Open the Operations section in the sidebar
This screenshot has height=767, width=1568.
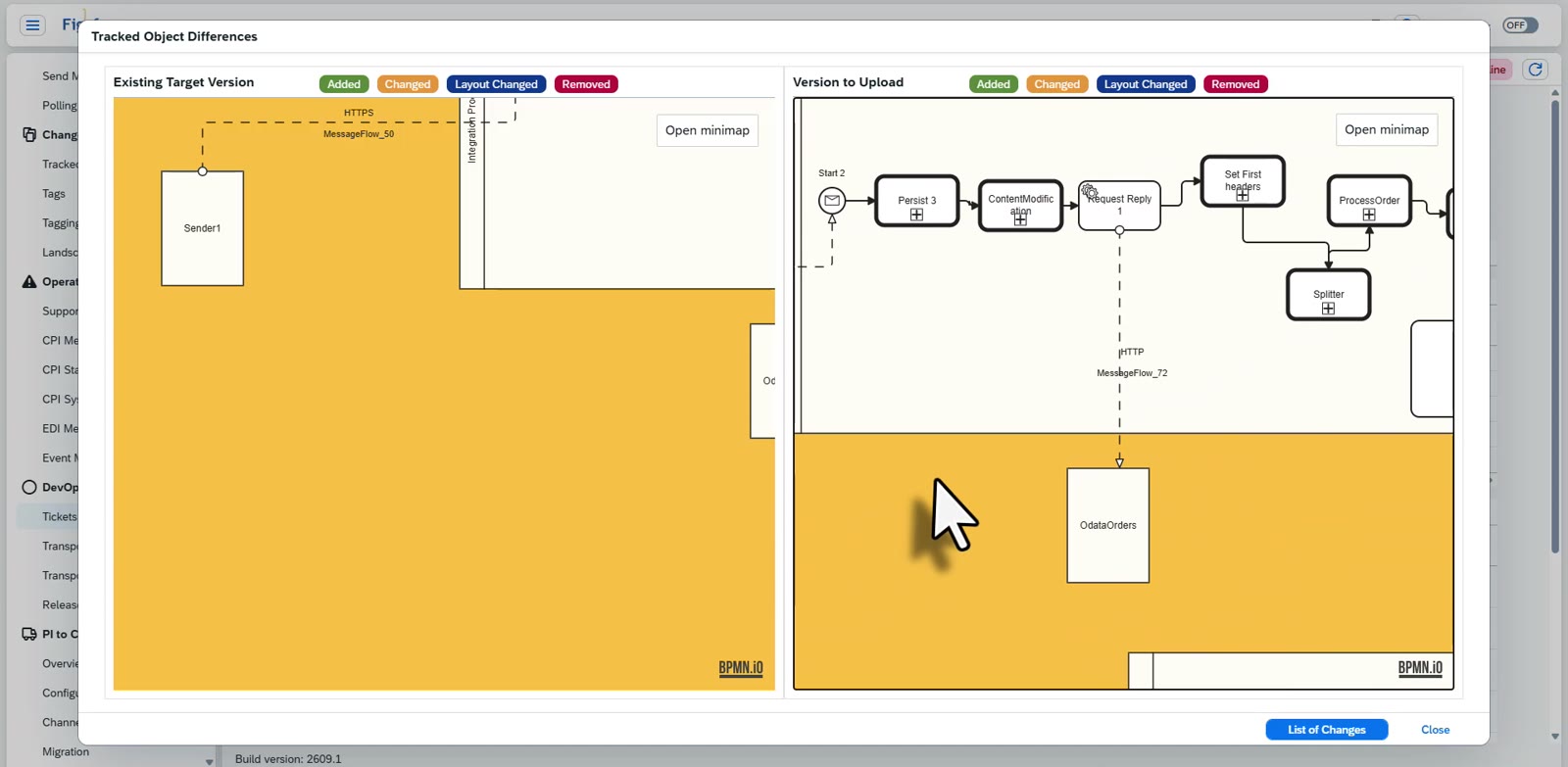(x=59, y=281)
